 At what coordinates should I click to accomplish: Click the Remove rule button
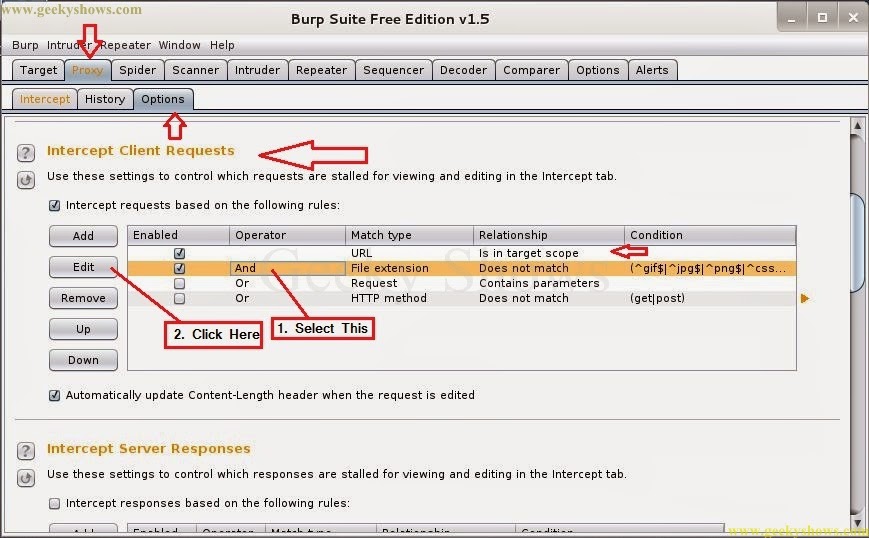click(x=83, y=298)
